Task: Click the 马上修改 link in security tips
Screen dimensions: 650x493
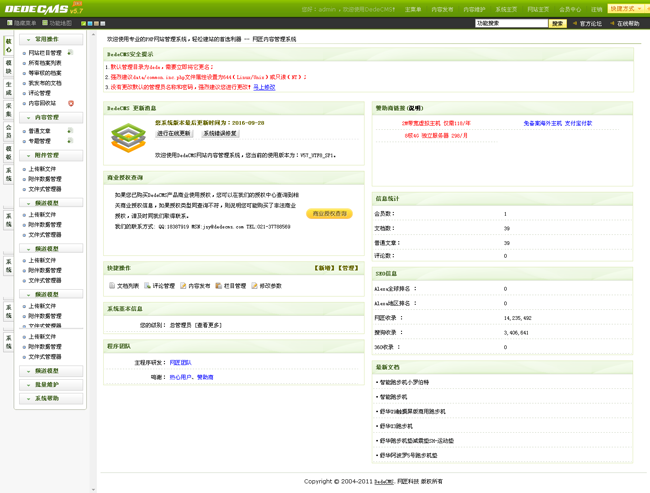Action: 264,87
